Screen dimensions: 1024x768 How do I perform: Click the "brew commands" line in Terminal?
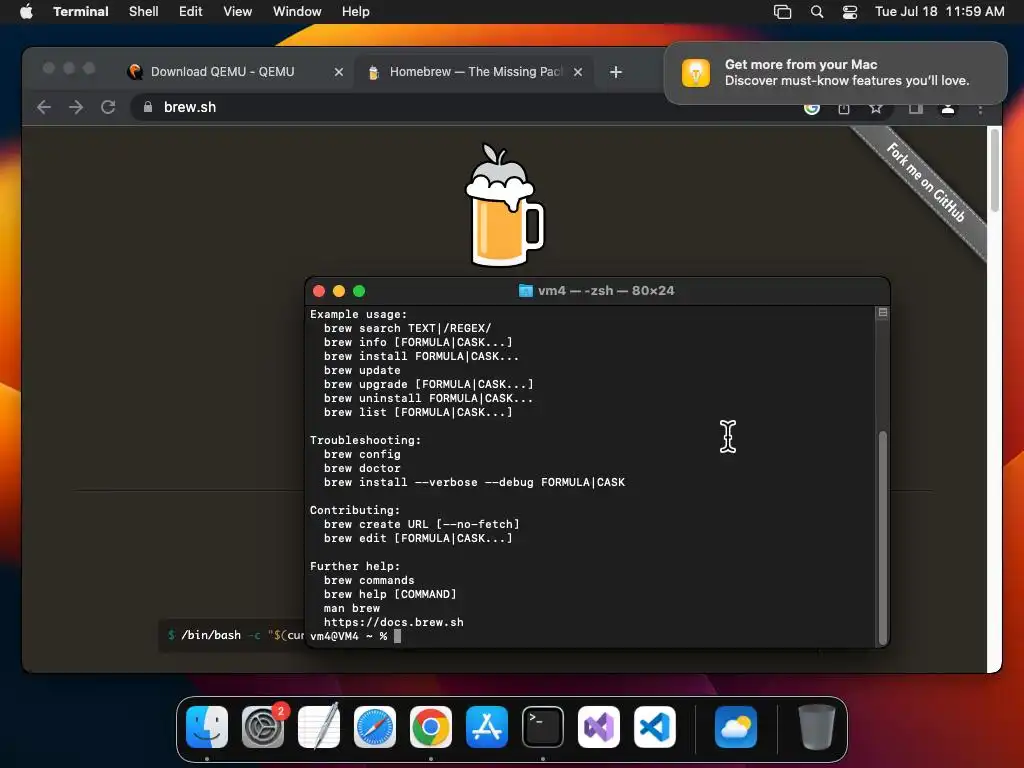click(369, 580)
